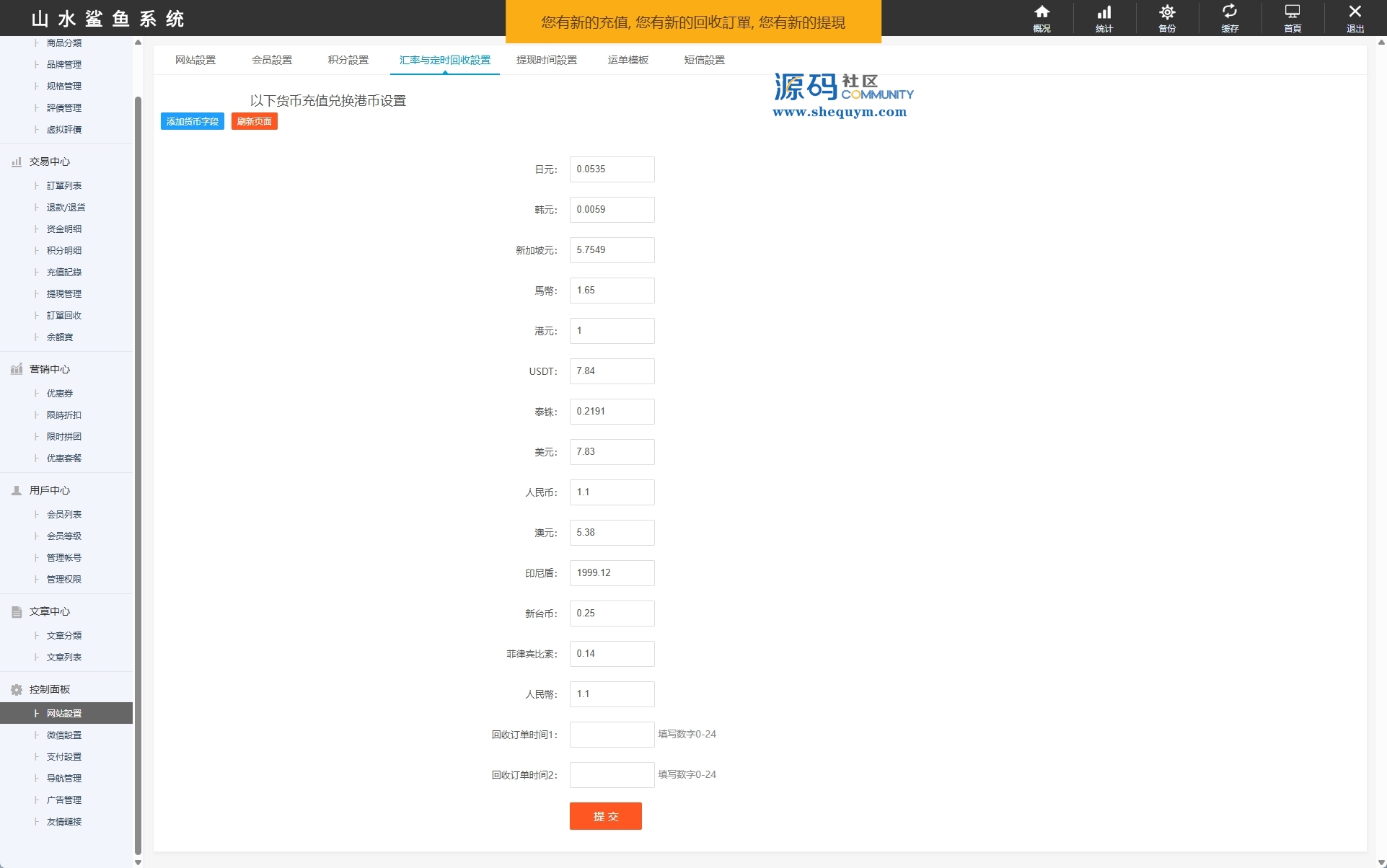
Task: Open the monitor homepage icon (首页)
Action: point(1293,13)
